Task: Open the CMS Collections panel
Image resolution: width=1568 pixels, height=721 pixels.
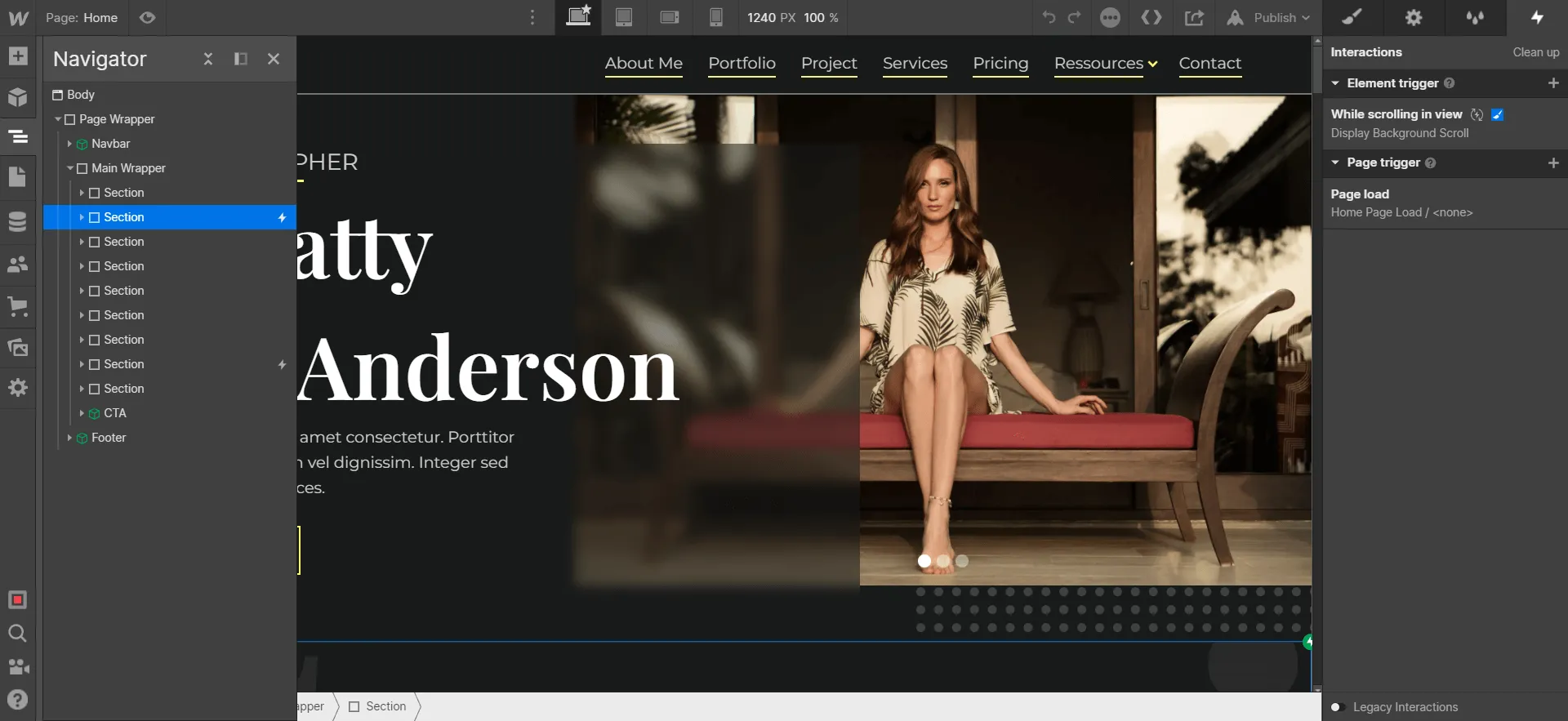Action: click(18, 221)
